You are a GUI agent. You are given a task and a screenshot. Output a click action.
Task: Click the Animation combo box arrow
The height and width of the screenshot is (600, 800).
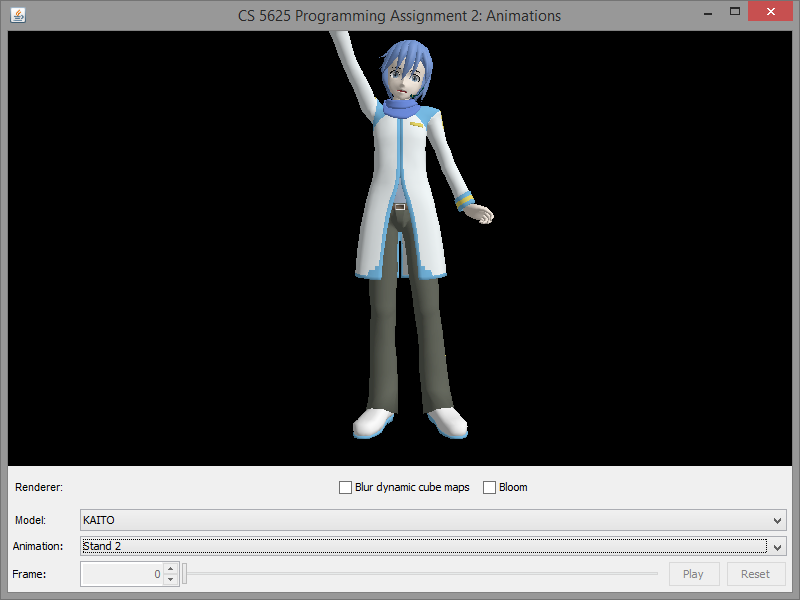[777, 547]
